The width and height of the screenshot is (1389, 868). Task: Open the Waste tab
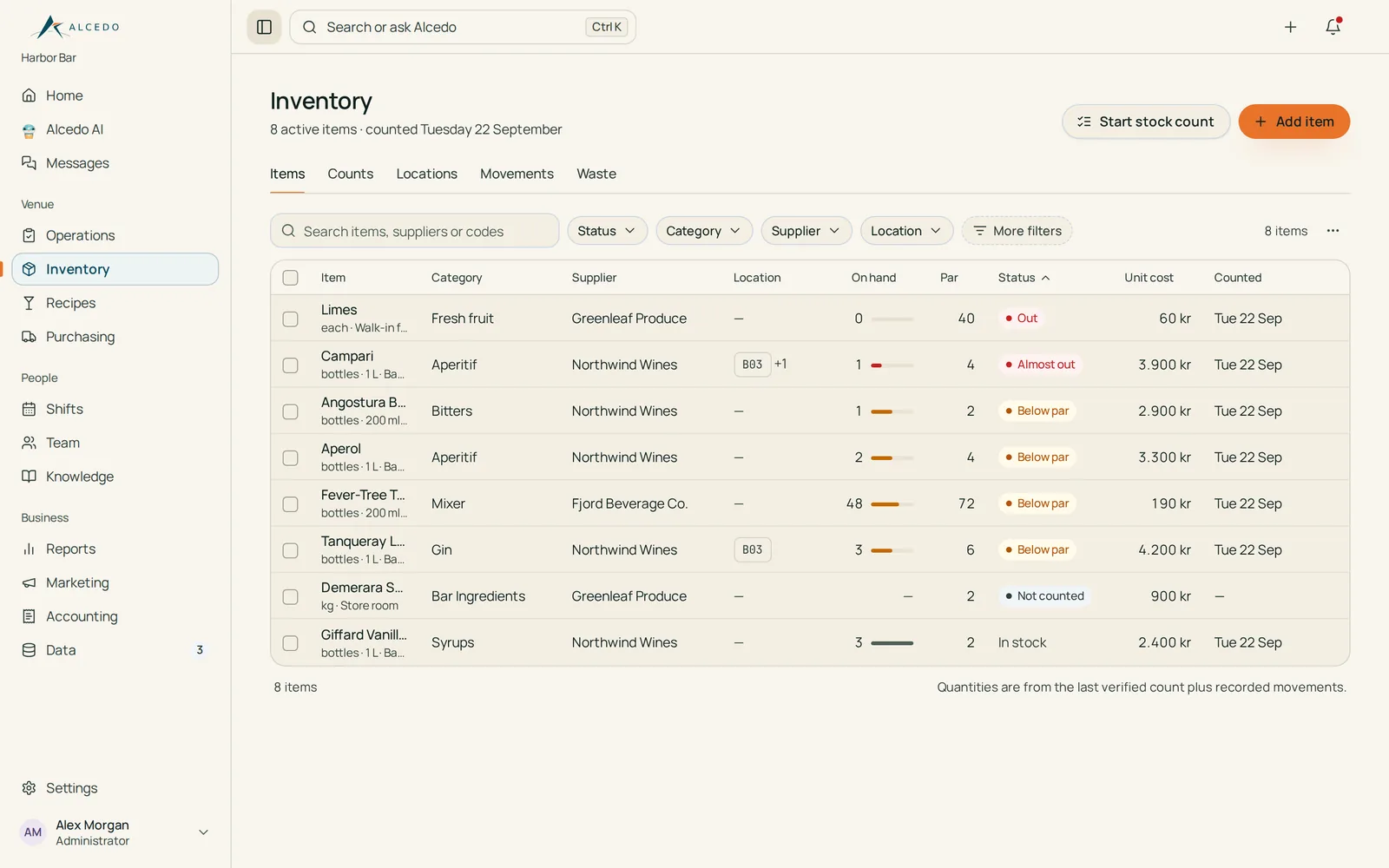[596, 174]
